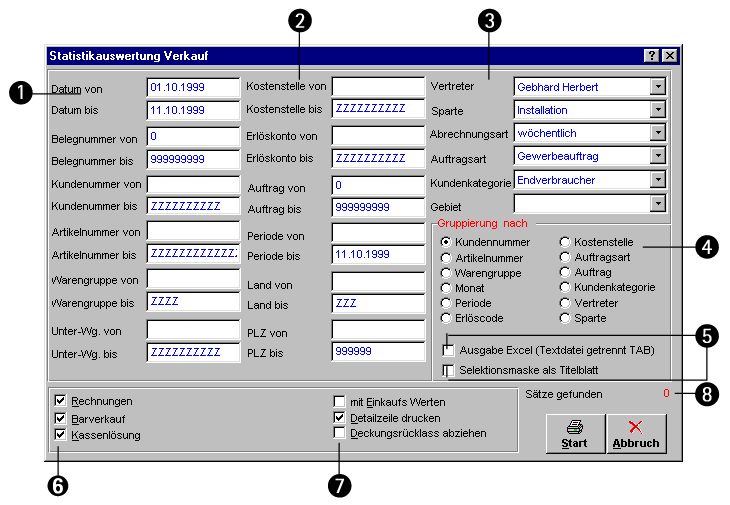The height and width of the screenshot is (505, 730).
Task: Click the Kostenstelle bis field
Action: pyautogui.click(x=378, y=108)
